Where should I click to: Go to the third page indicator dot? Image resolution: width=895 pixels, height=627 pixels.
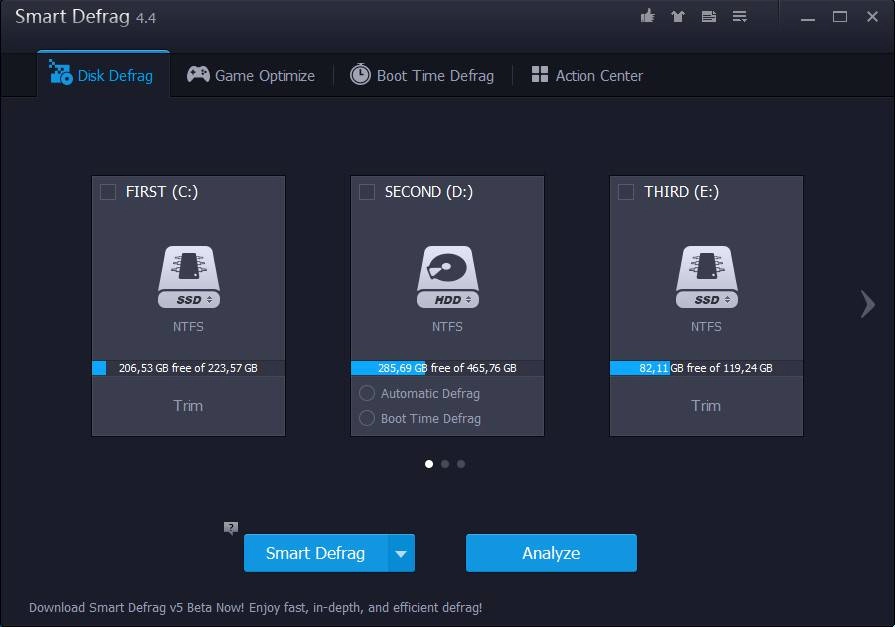461,464
